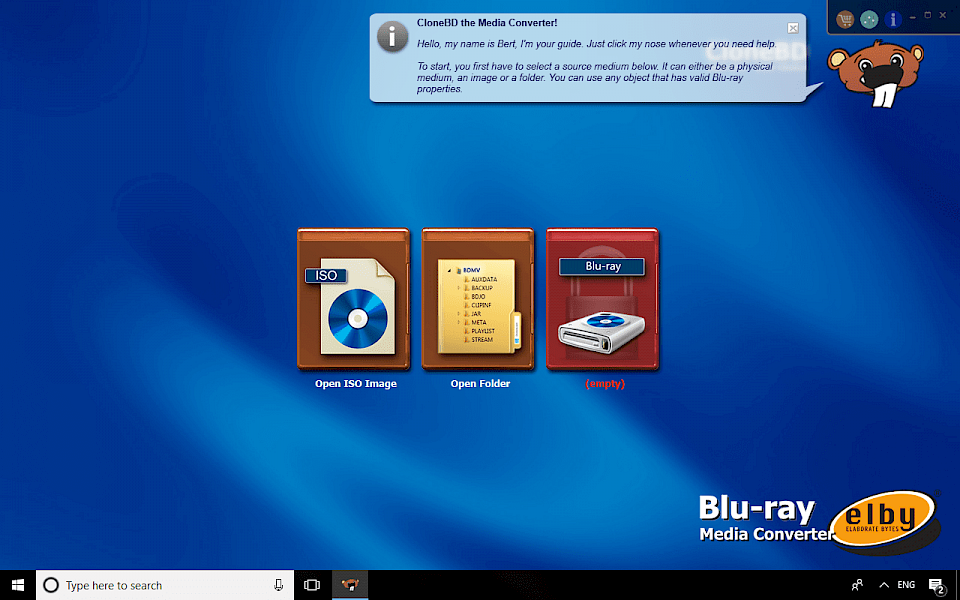Click the 'Open ISO Image' label
960x600 pixels.
(356, 384)
